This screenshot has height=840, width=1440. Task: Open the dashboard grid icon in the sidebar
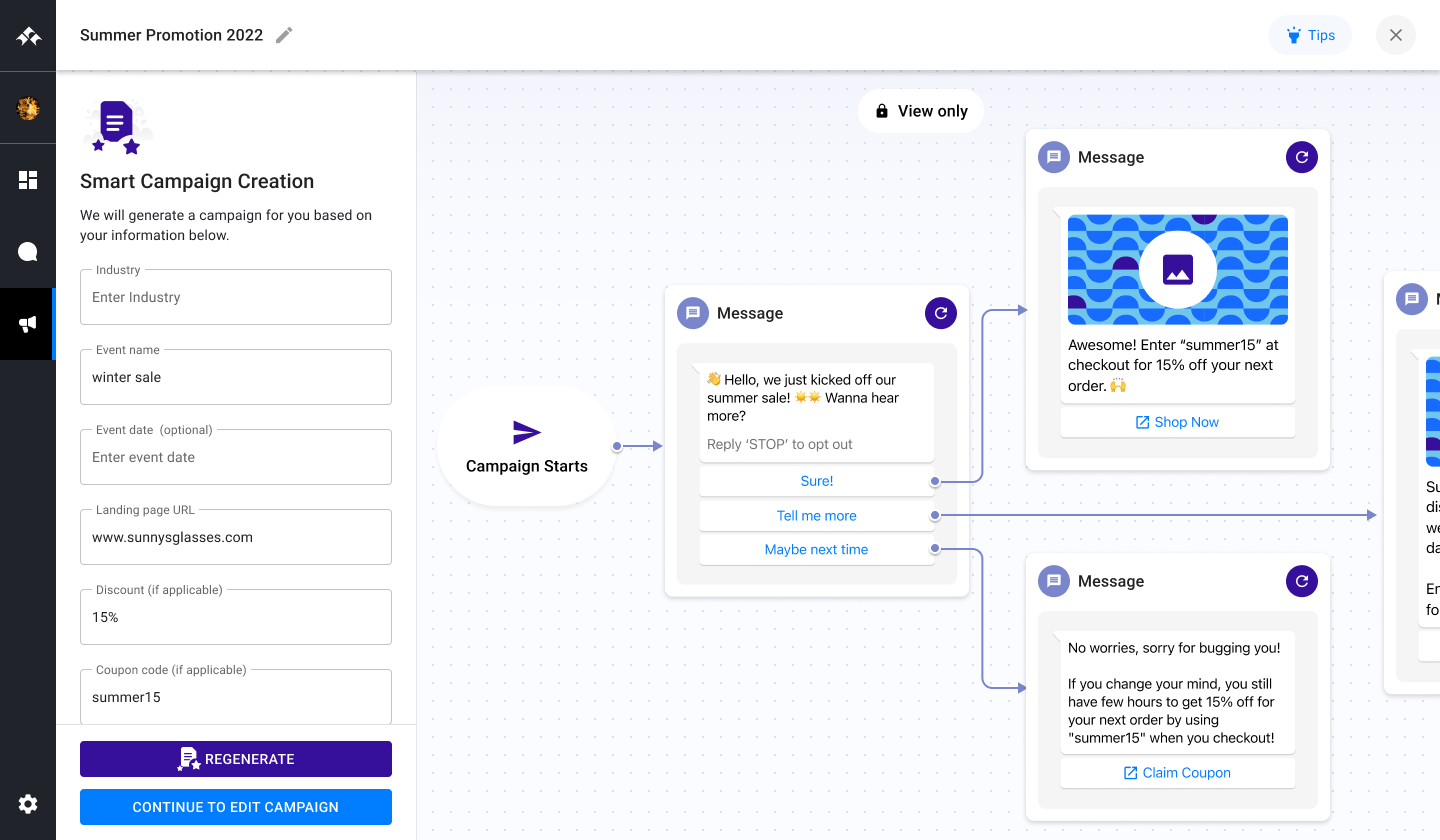27,179
